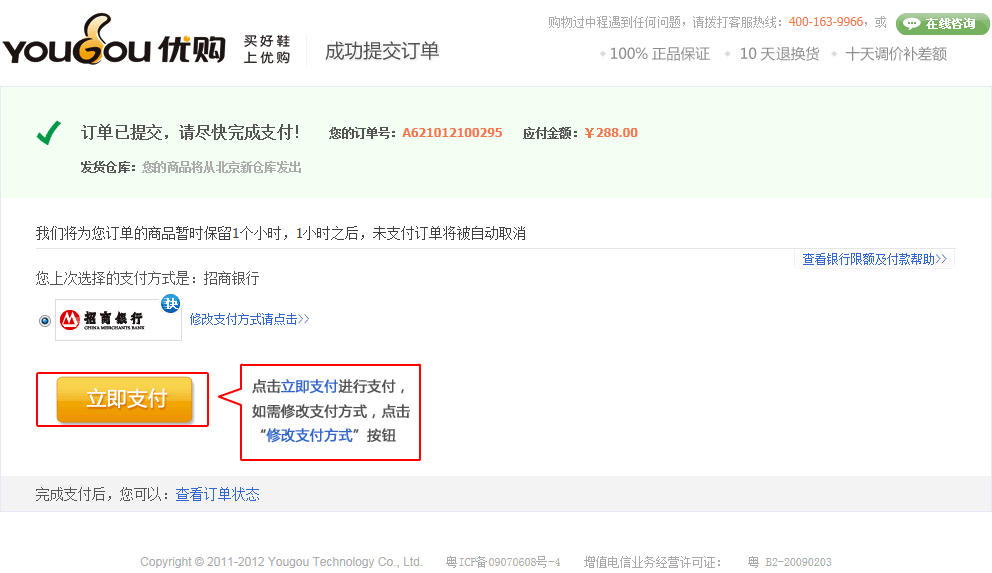Click the 10 天退换货 label
The height and width of the screenshot is (573, 992).
(x=779, y=54)
